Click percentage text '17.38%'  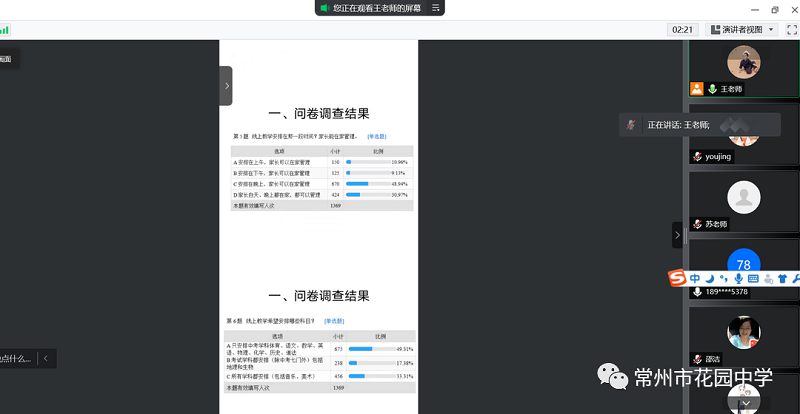coord(404,363)
